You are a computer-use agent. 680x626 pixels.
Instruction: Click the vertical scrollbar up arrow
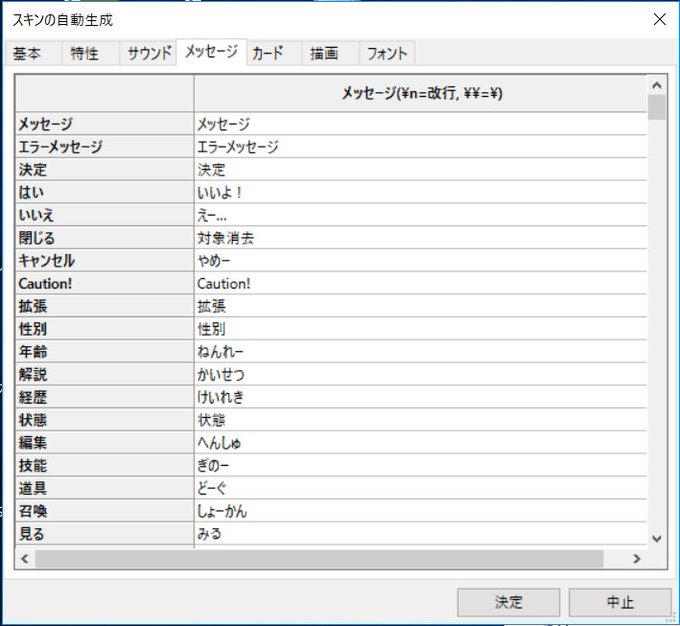[x=657, y=85]
